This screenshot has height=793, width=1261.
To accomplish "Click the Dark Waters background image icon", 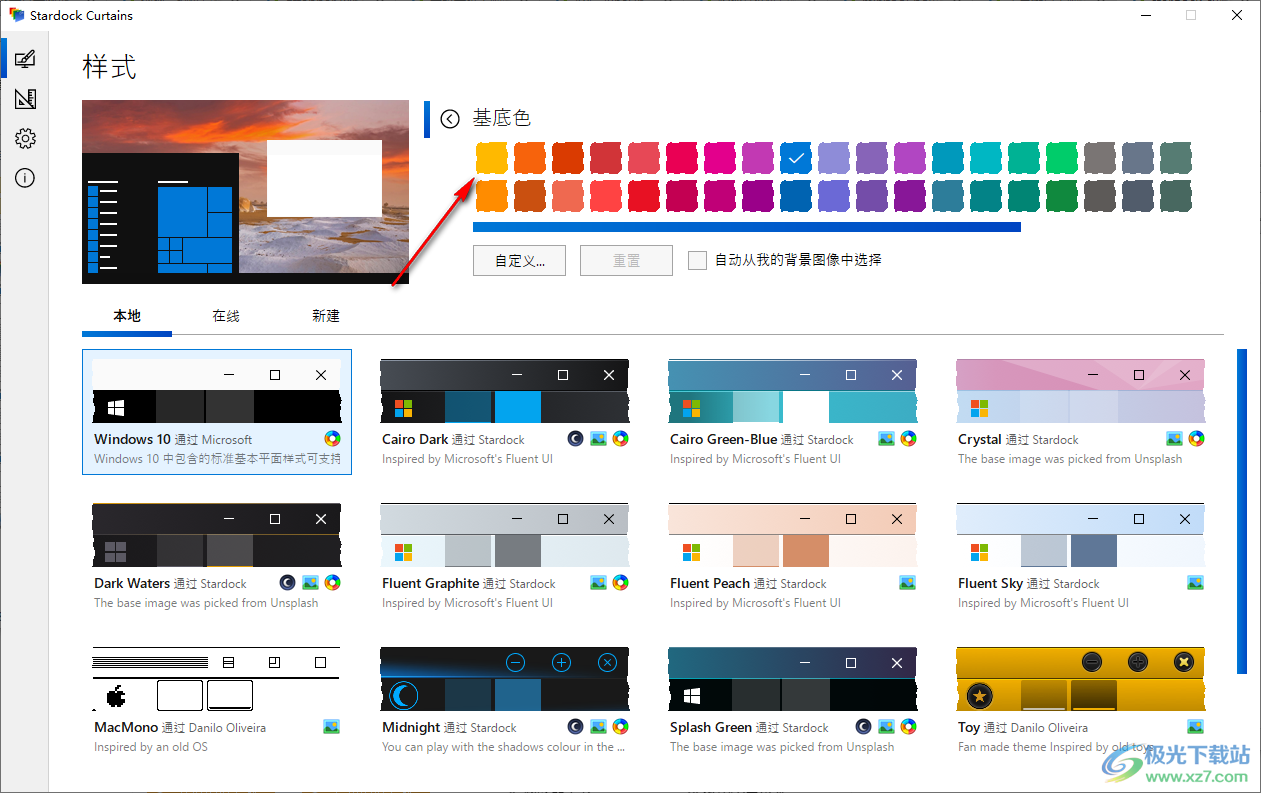I will coord(310,582).
